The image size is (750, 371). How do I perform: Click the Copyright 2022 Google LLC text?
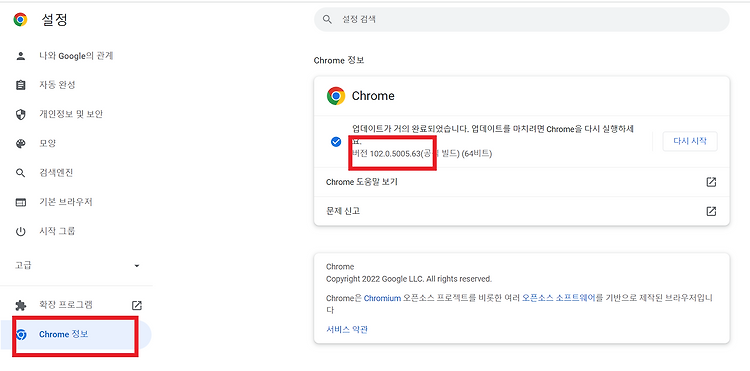408,279
